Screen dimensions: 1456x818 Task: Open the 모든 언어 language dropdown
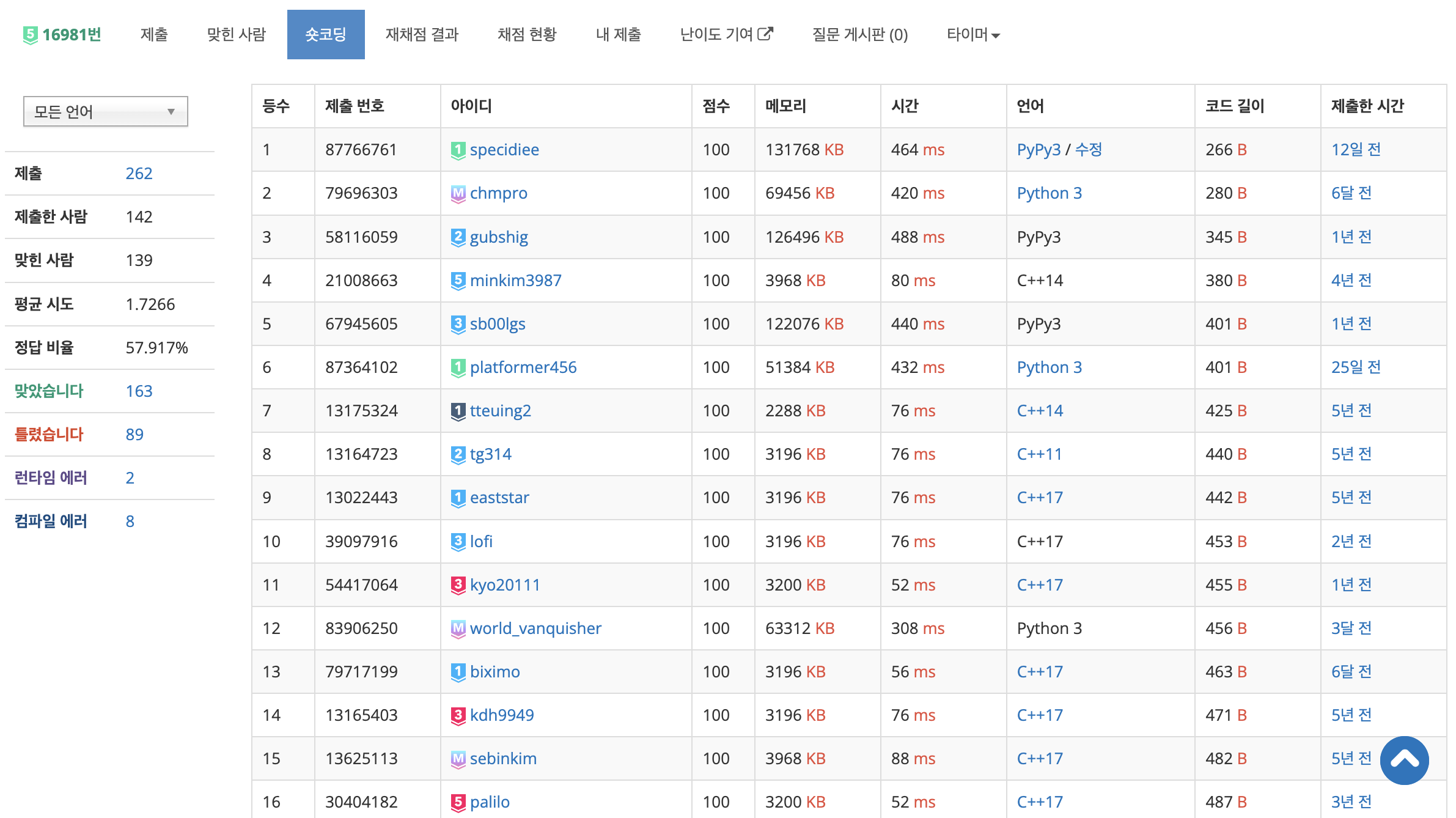pyautogui.click(x=105, y=111)
